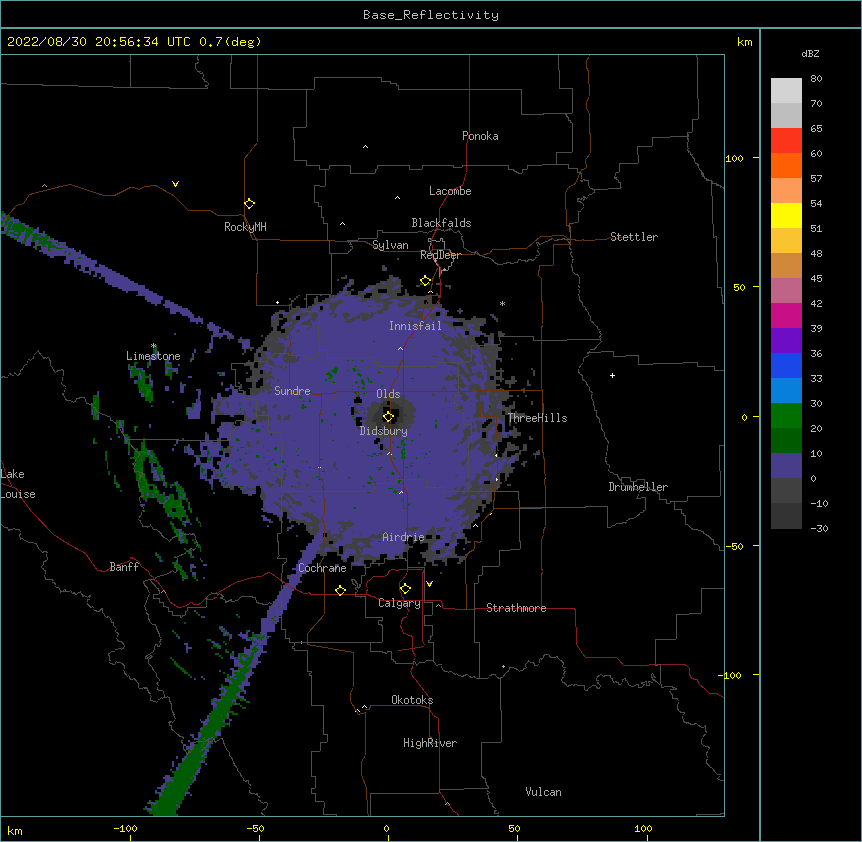This screenshot has width=862, height=842.
Task: Click the RockyMH label
Action: coord(245,227)
